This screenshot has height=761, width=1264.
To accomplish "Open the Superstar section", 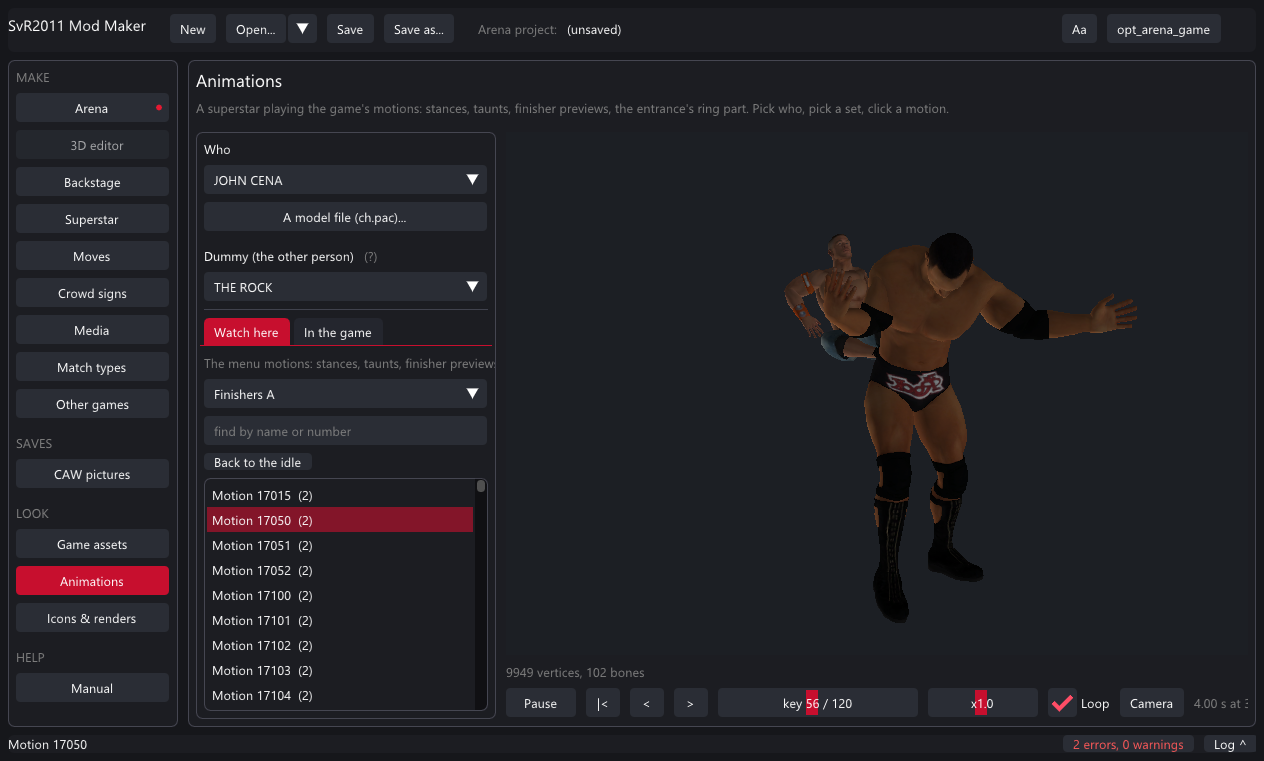I will pos(92,219).
